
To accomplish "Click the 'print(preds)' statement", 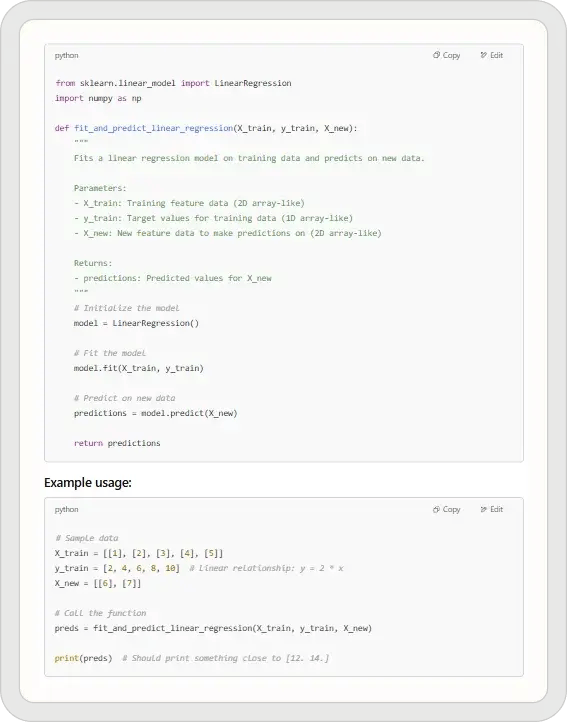I will coord(83,658).
